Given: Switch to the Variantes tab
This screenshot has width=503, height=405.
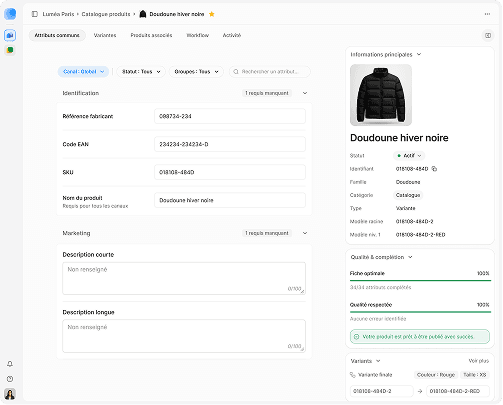Looking at the screenshot, I should coord(105,35).
